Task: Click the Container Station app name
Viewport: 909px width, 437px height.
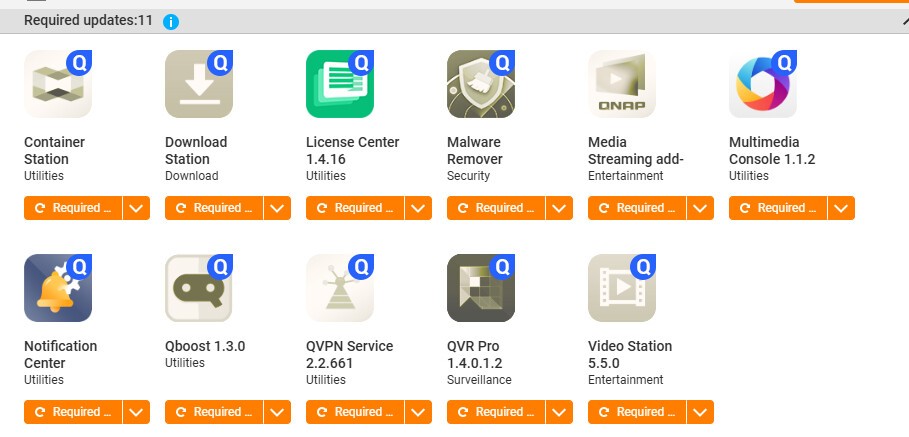Action: (54, 151)
